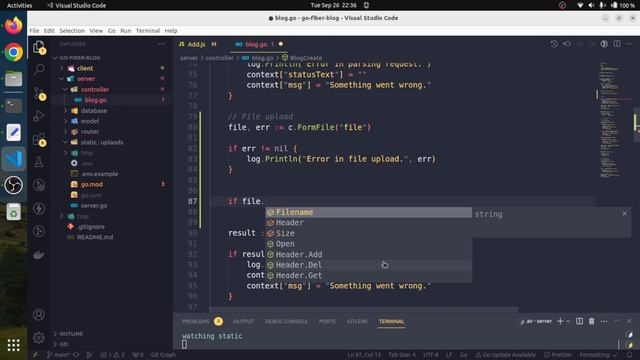Image resolution: width=640 pixels, height=360 pixels.
Task: Select Filename autocomplete suggestion
Action: [x=369, y=212]
